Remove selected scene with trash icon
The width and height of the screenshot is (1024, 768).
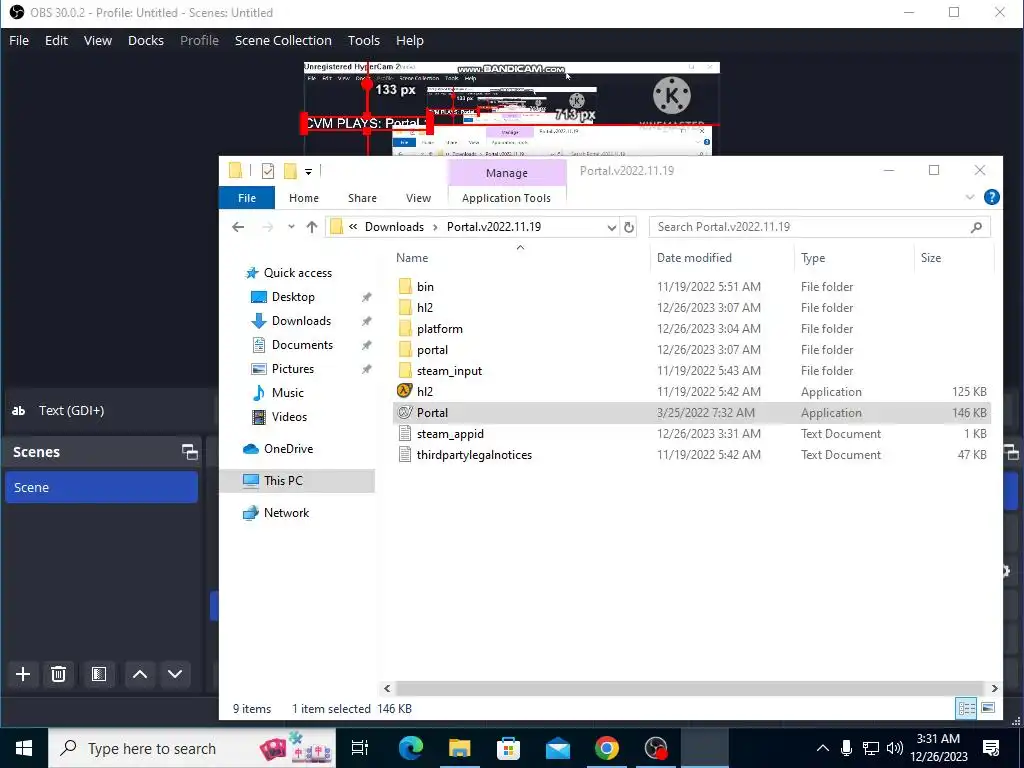tap(58, 674)
